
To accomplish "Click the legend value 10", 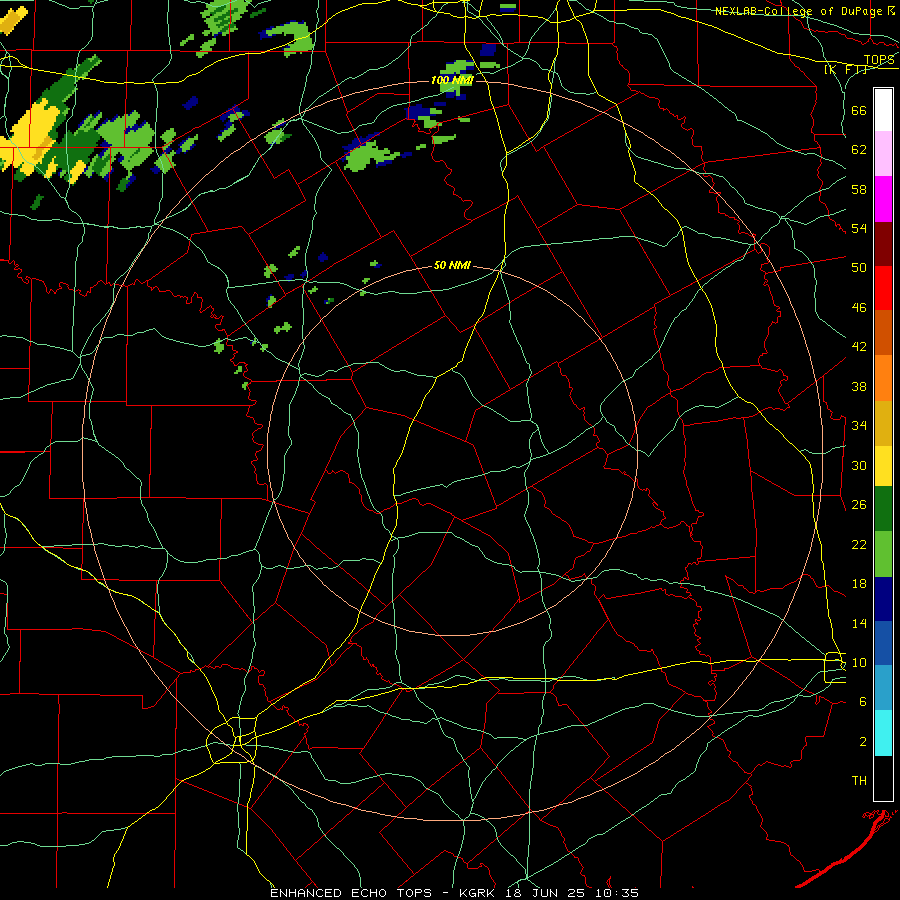I will point(859,663).
